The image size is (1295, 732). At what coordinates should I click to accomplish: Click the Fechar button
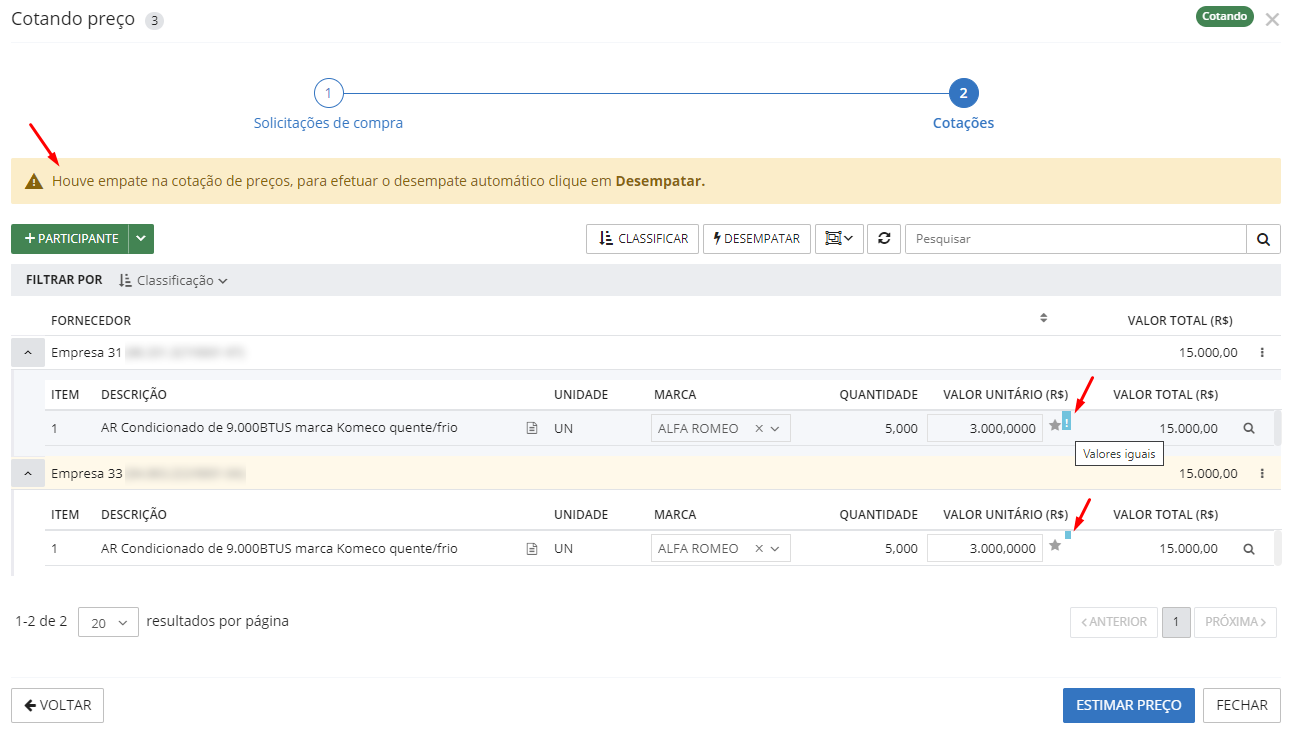click(1242, 705)
